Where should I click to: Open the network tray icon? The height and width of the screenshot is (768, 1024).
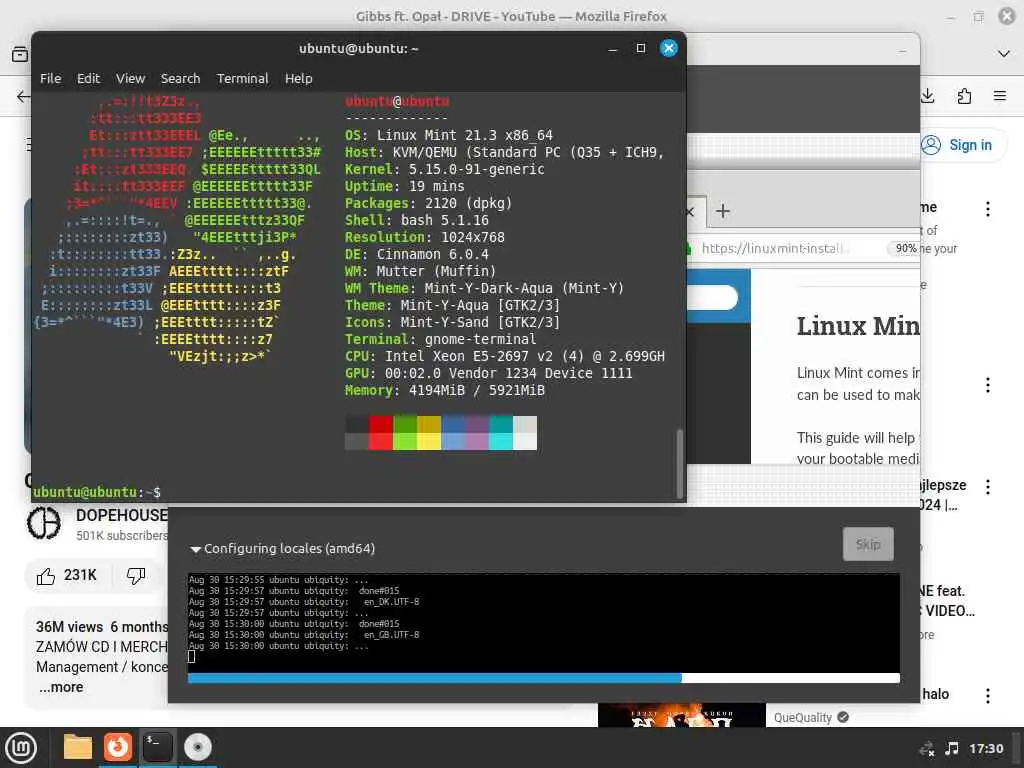coord(926,749)
